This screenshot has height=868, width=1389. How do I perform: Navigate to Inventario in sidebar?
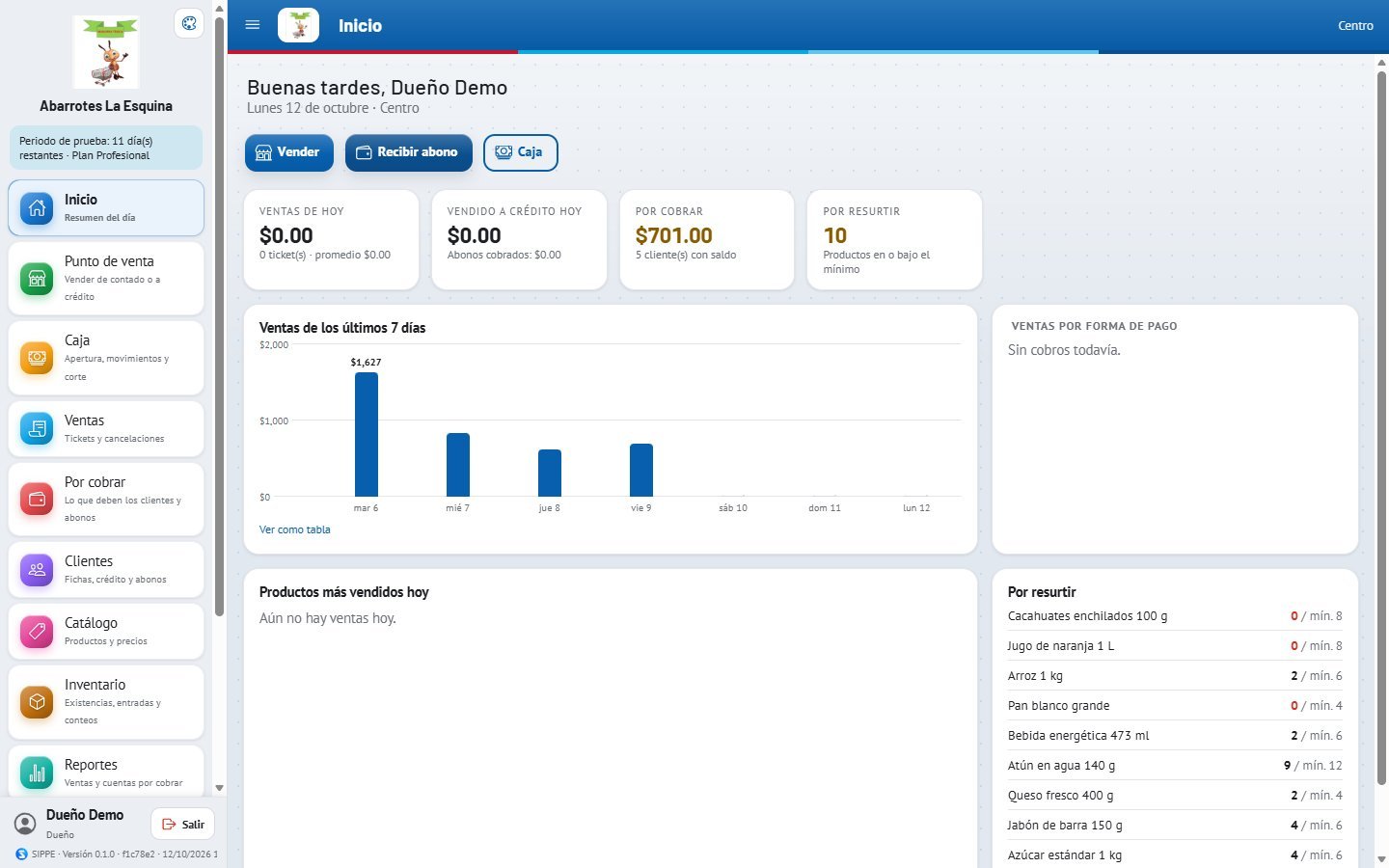point(106,702)
